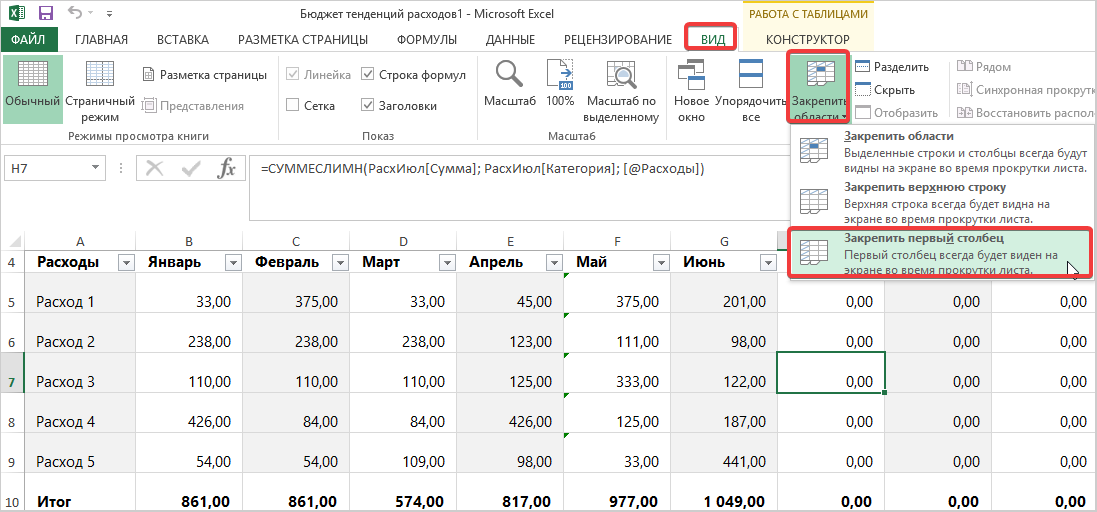Open the Расходы column filter dropdown
This screenshot has height=512, width=1097.
(x=126, y=263)
